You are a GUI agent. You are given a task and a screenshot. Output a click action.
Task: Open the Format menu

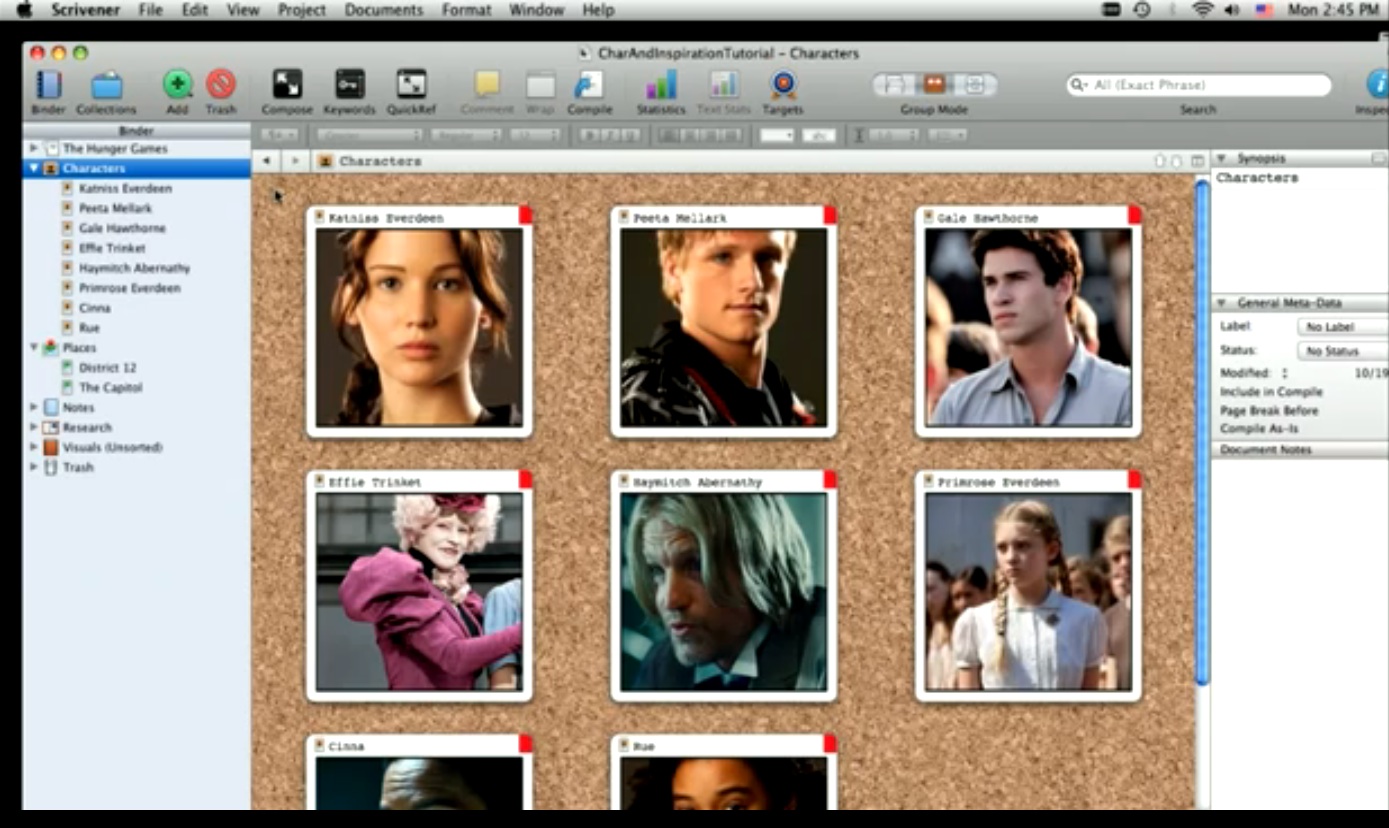tap(466, 10)
